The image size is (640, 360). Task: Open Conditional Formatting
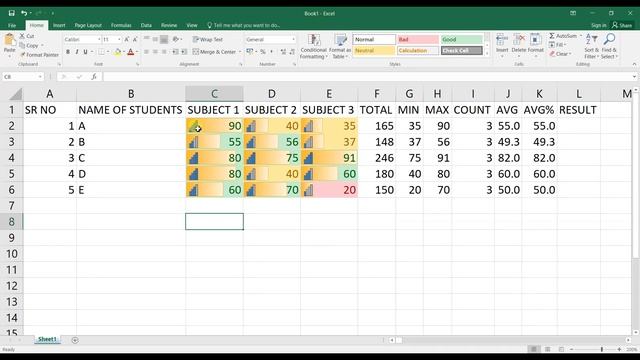[x=313, y=47]
